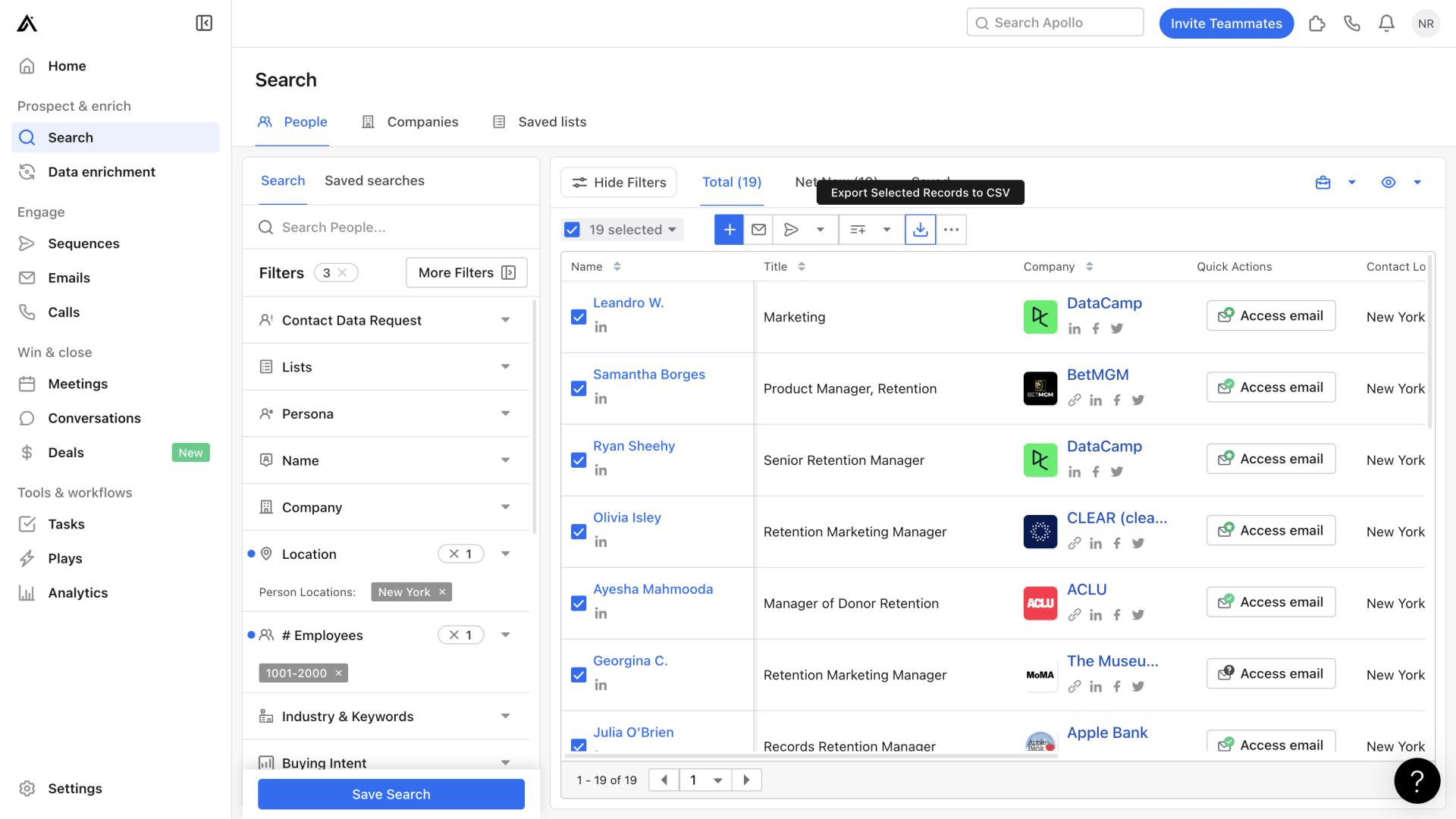Open the Saved searches tab
This screenshot has height=819, width=1456.
375,180
